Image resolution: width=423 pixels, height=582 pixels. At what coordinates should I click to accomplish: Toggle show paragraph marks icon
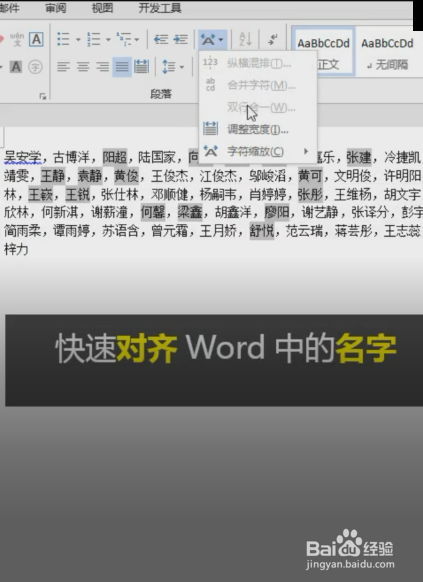click(273, 39)
